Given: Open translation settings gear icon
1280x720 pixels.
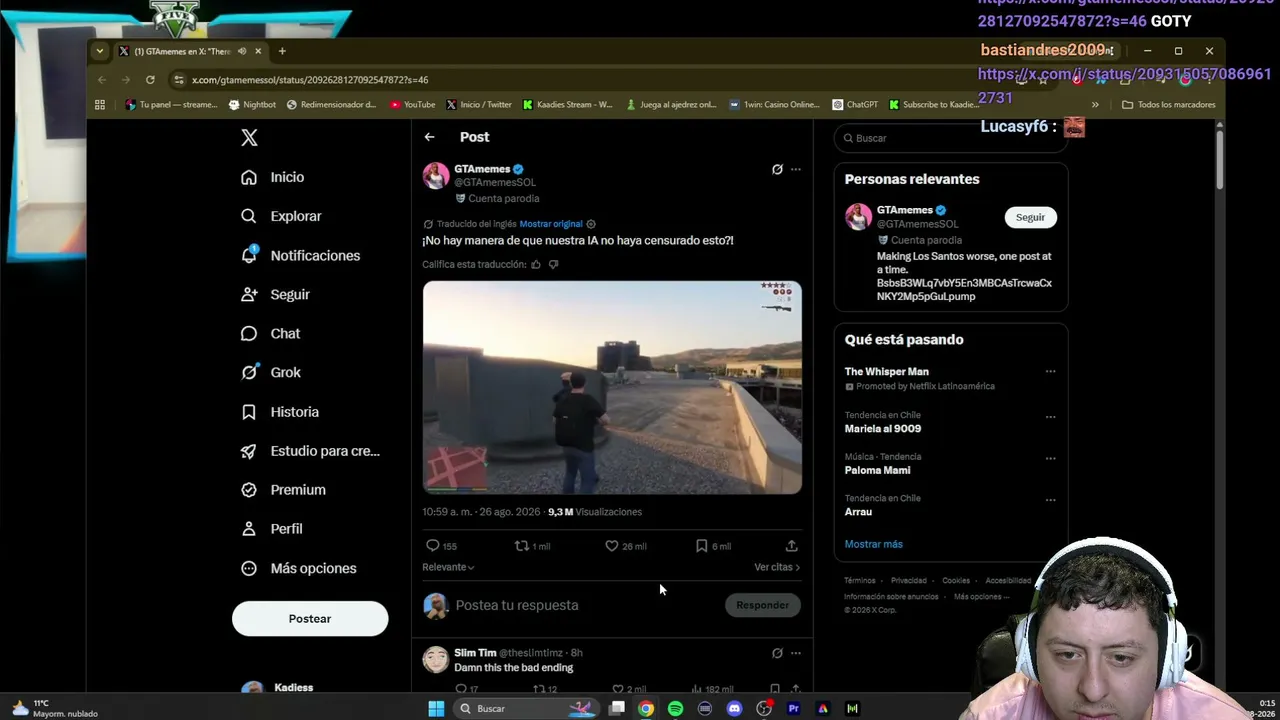Looking at the screenshot, I should tap(591, 224).
